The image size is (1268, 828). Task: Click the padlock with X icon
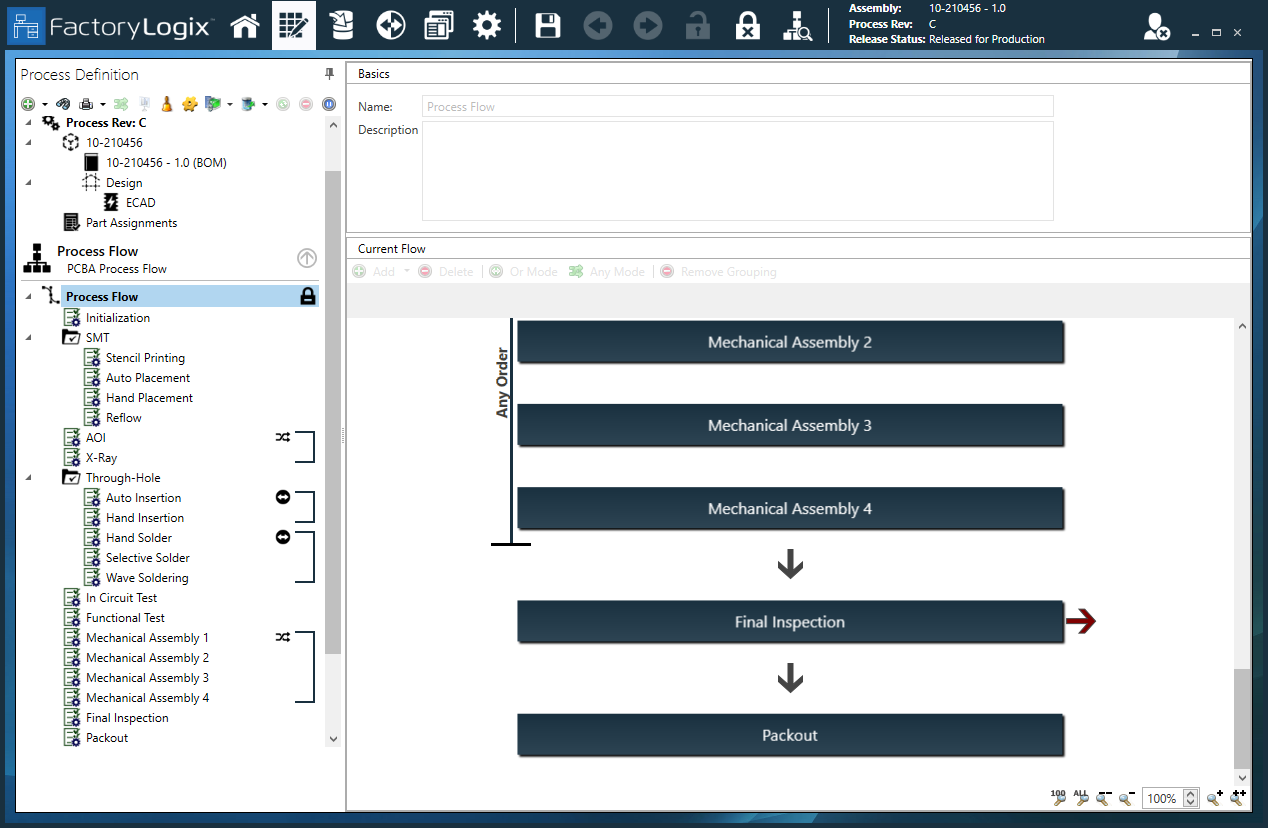[747, 26]
